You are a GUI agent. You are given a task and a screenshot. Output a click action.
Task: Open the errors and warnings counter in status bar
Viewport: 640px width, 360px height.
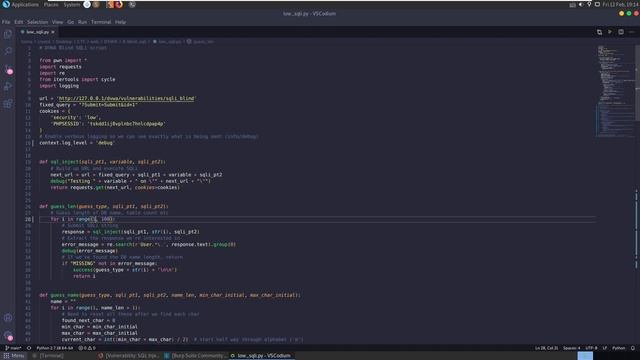pyautogui.click(x=87, y=348)
